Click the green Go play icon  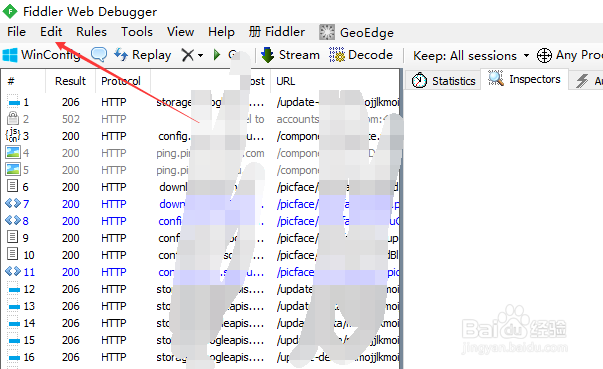click(217, 55)
